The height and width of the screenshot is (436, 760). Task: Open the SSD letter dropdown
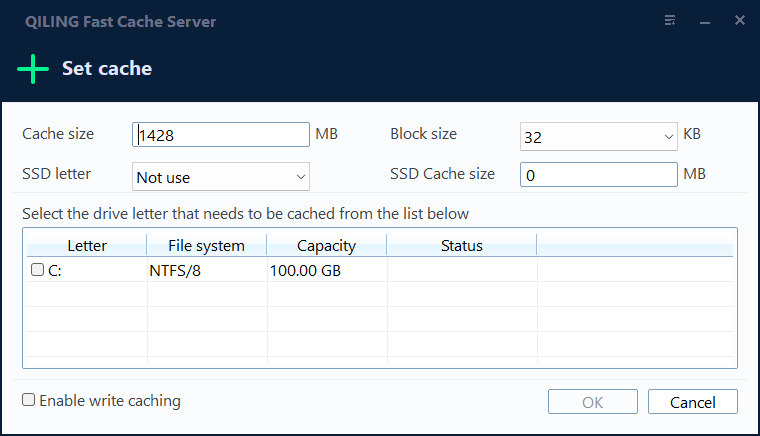point(300,177)
